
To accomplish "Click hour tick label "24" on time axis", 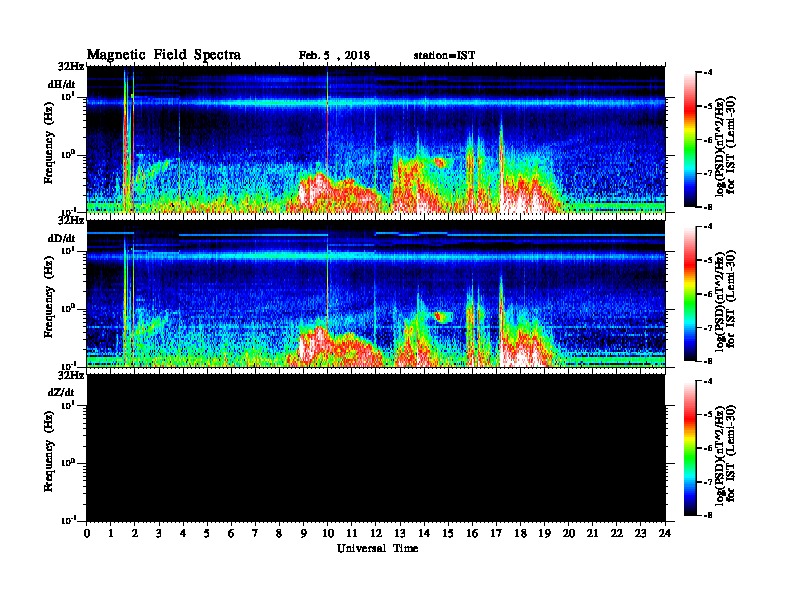I will 665,534.
